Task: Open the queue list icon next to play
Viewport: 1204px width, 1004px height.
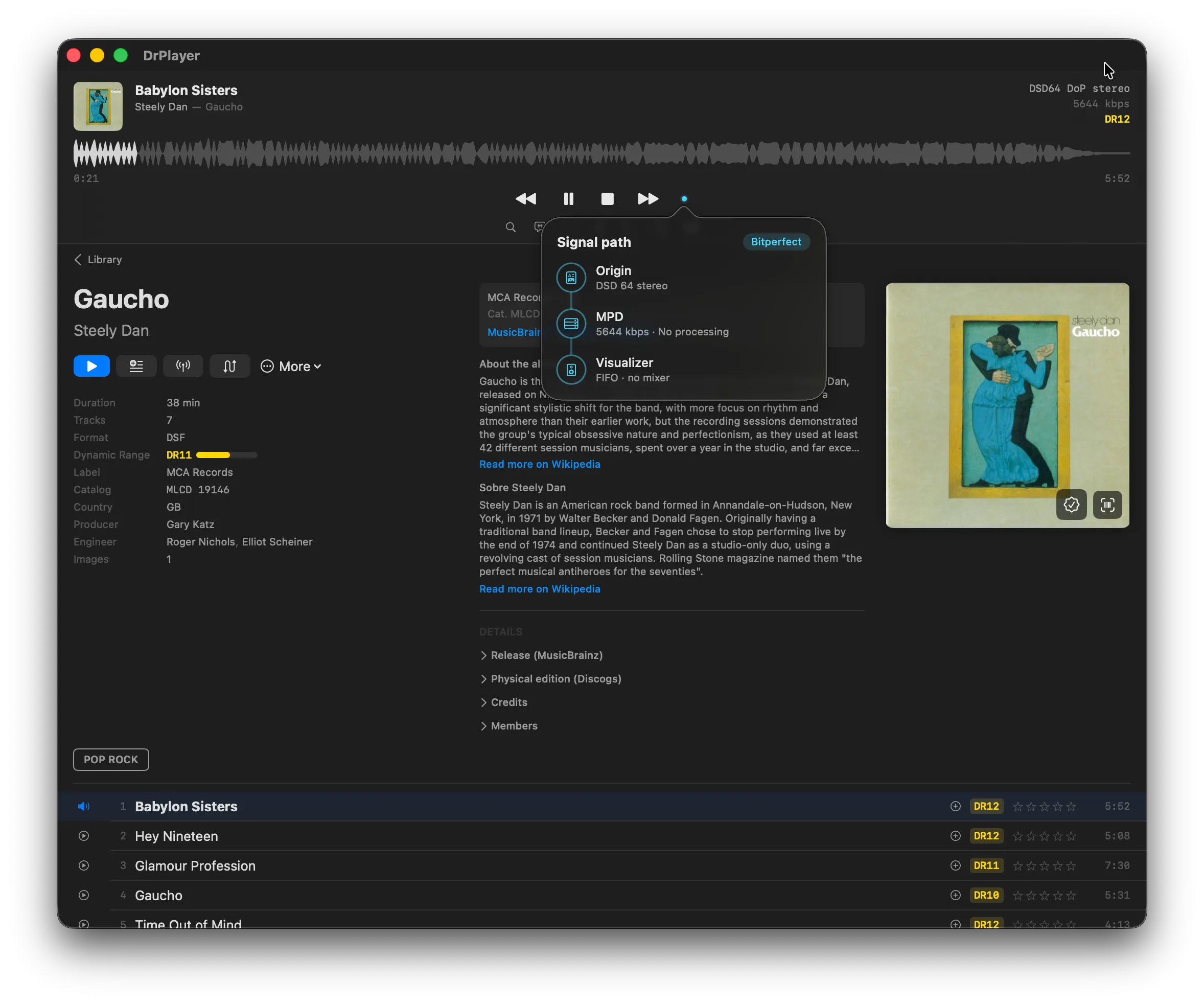Action: [136, 367]
